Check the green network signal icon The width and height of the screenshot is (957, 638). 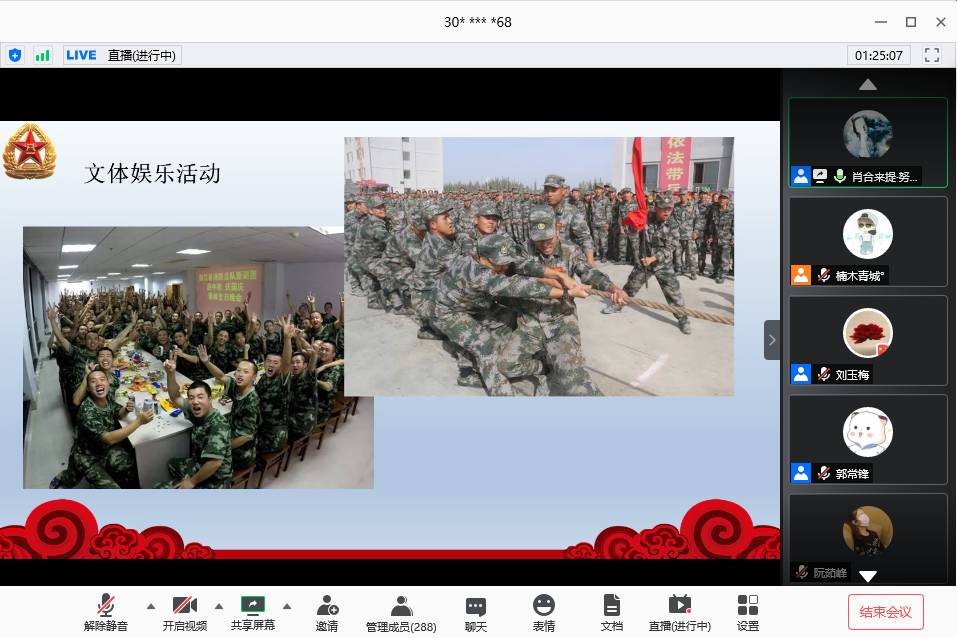pos(42,55)
